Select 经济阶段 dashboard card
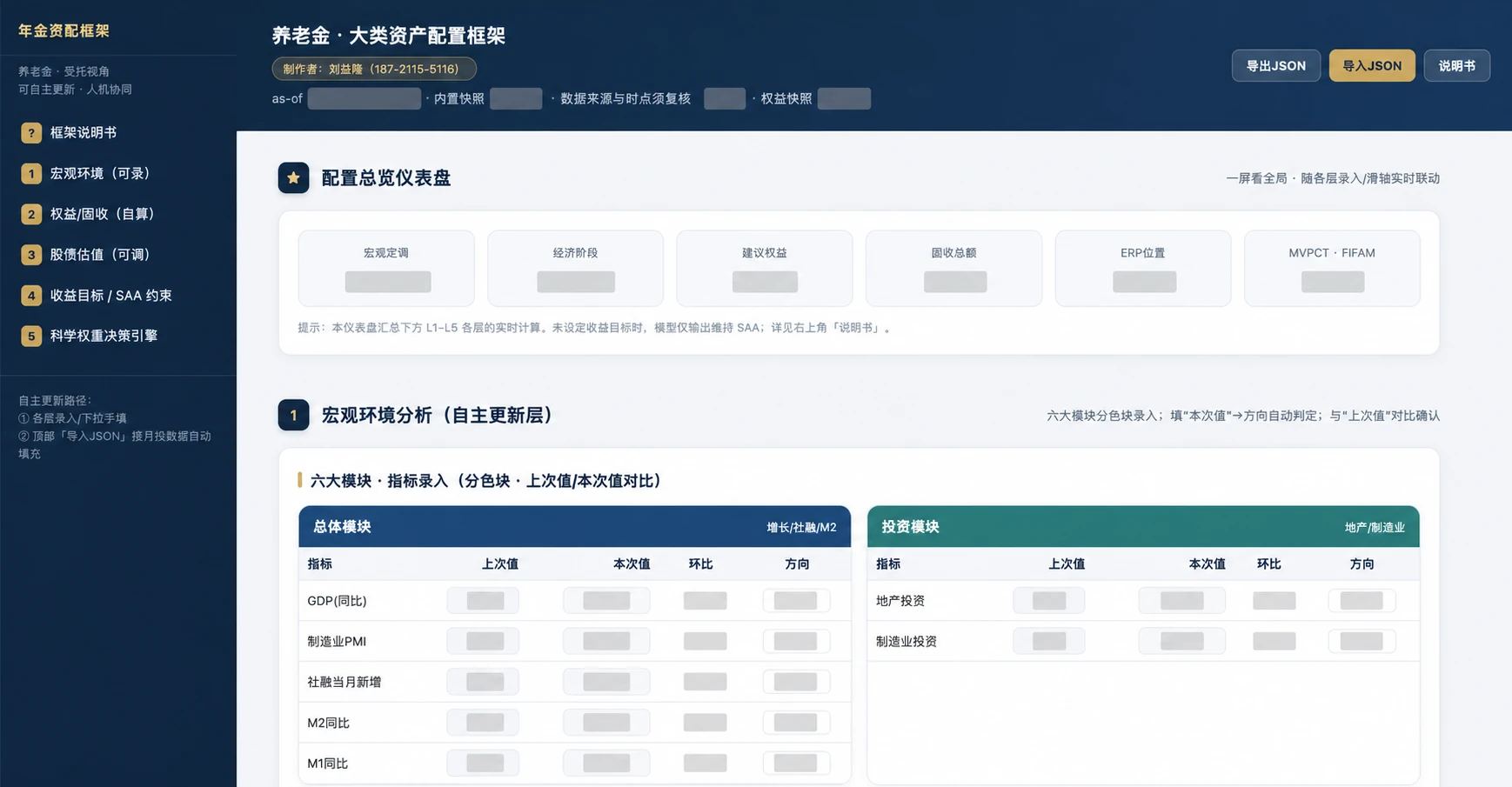Screen dimensions: 1512x787 click(575, 268)
